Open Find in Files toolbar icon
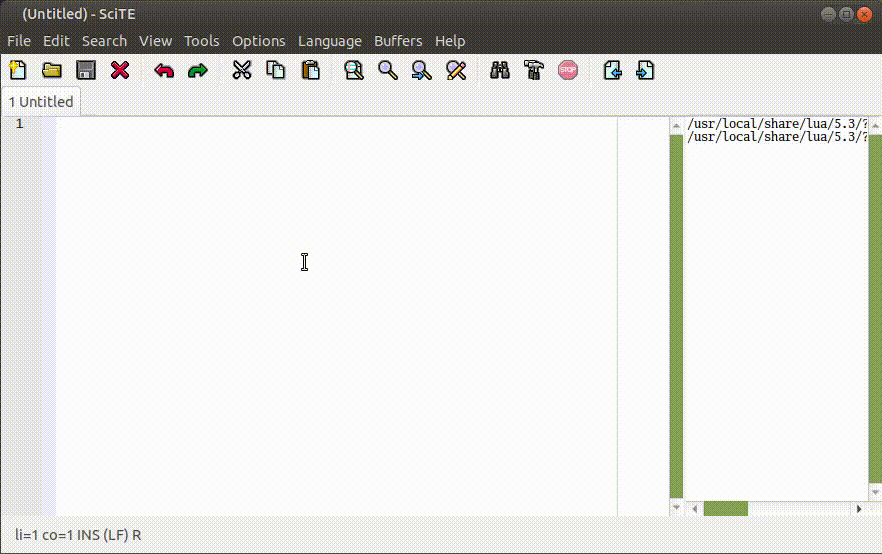This screenshot has height=554, width=882. click(x=354, y=70)
